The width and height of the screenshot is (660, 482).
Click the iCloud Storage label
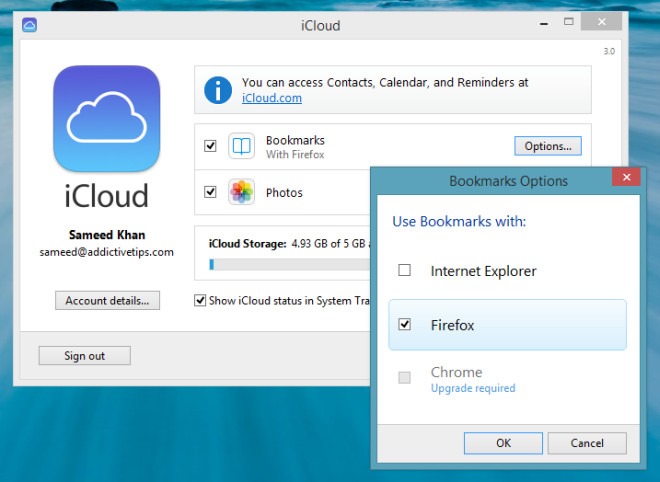(x=248, y=244)
